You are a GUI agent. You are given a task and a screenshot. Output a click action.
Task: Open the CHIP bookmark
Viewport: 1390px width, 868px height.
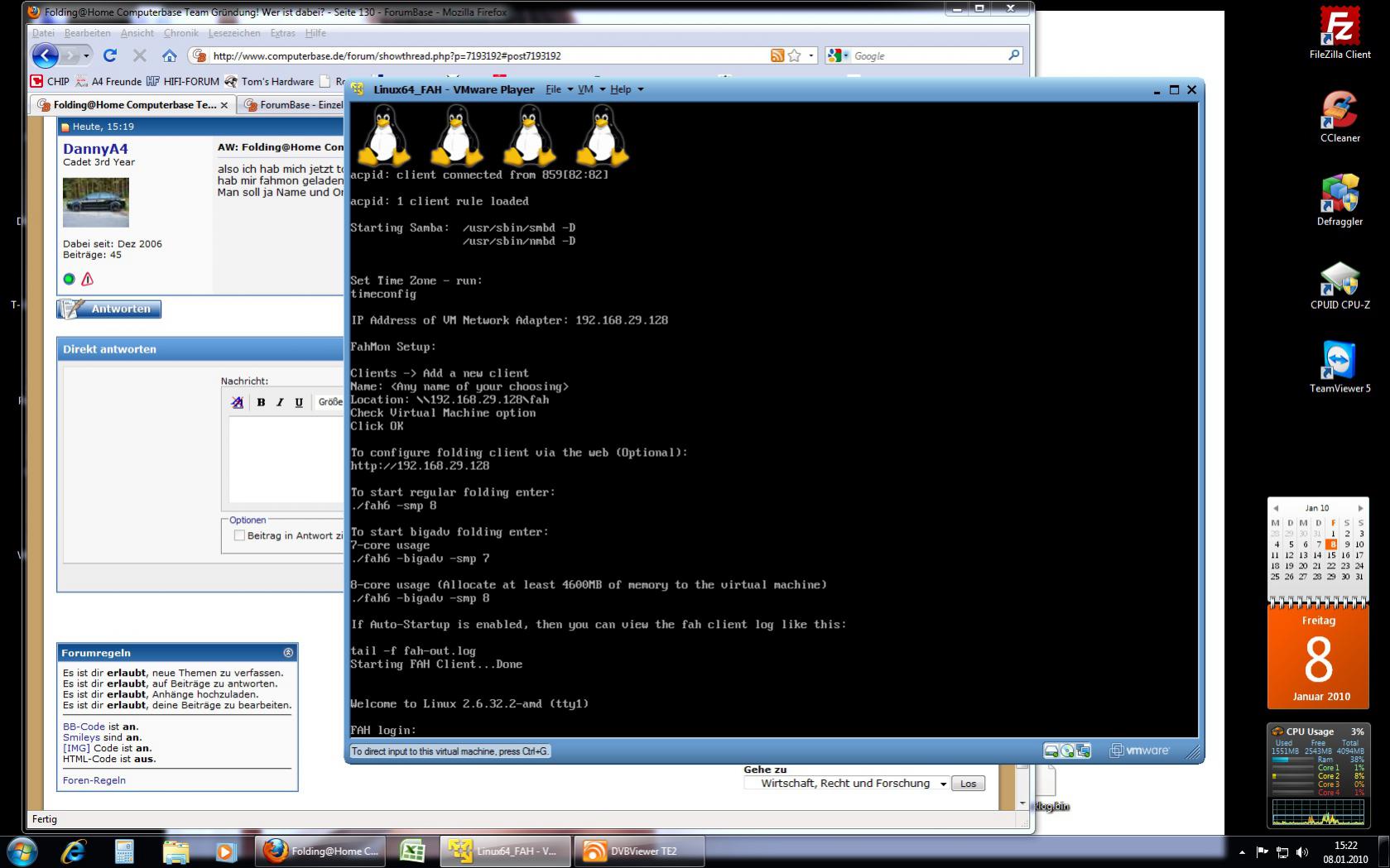[x=50, y=81]
